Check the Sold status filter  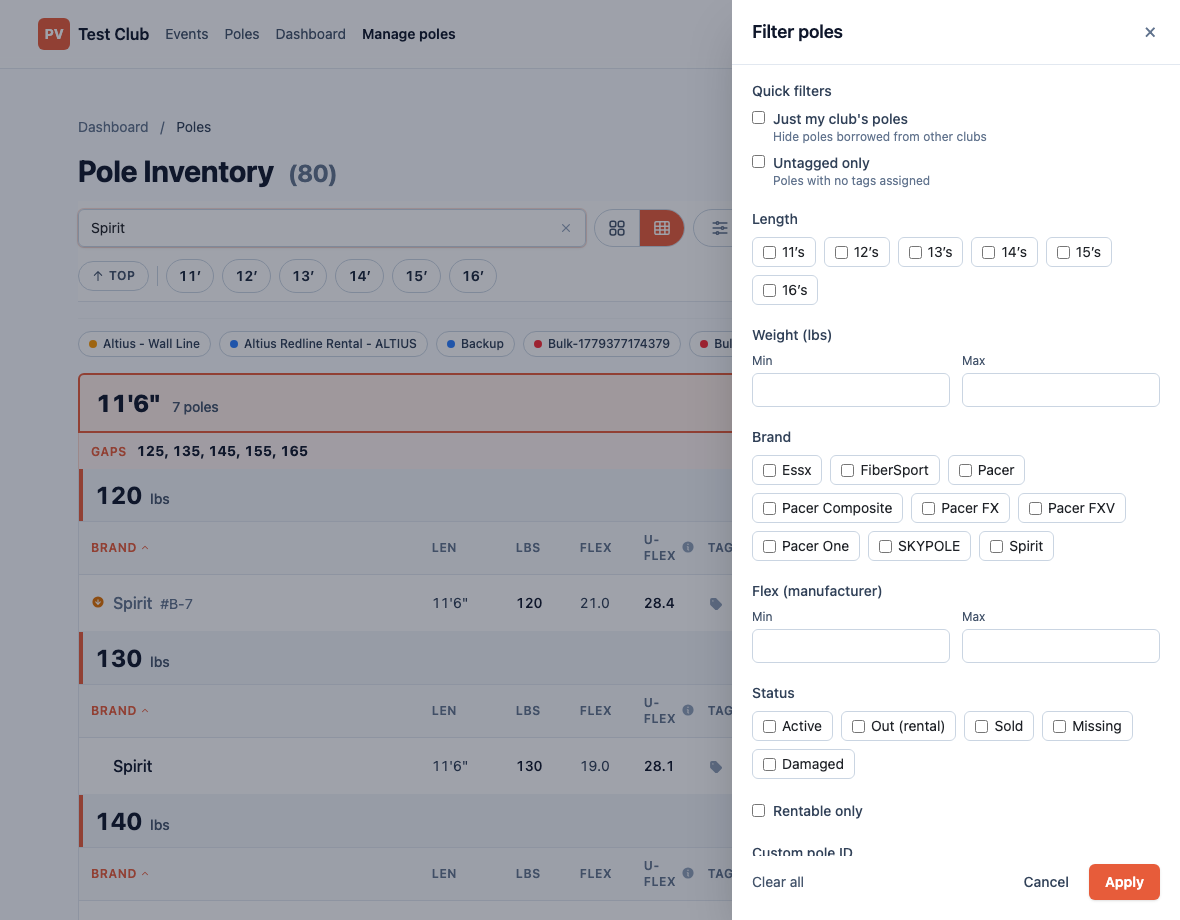click(981, 727)
